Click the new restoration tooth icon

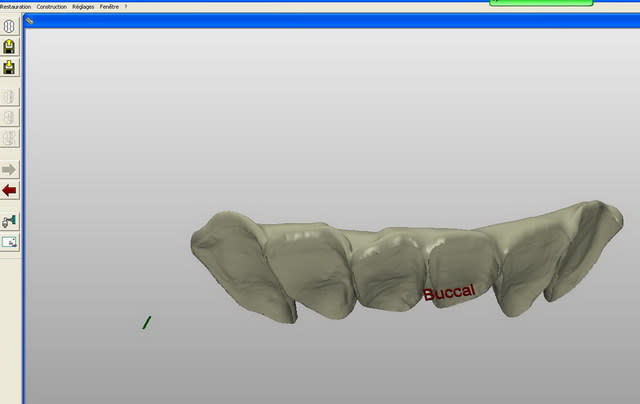point(10,26)
